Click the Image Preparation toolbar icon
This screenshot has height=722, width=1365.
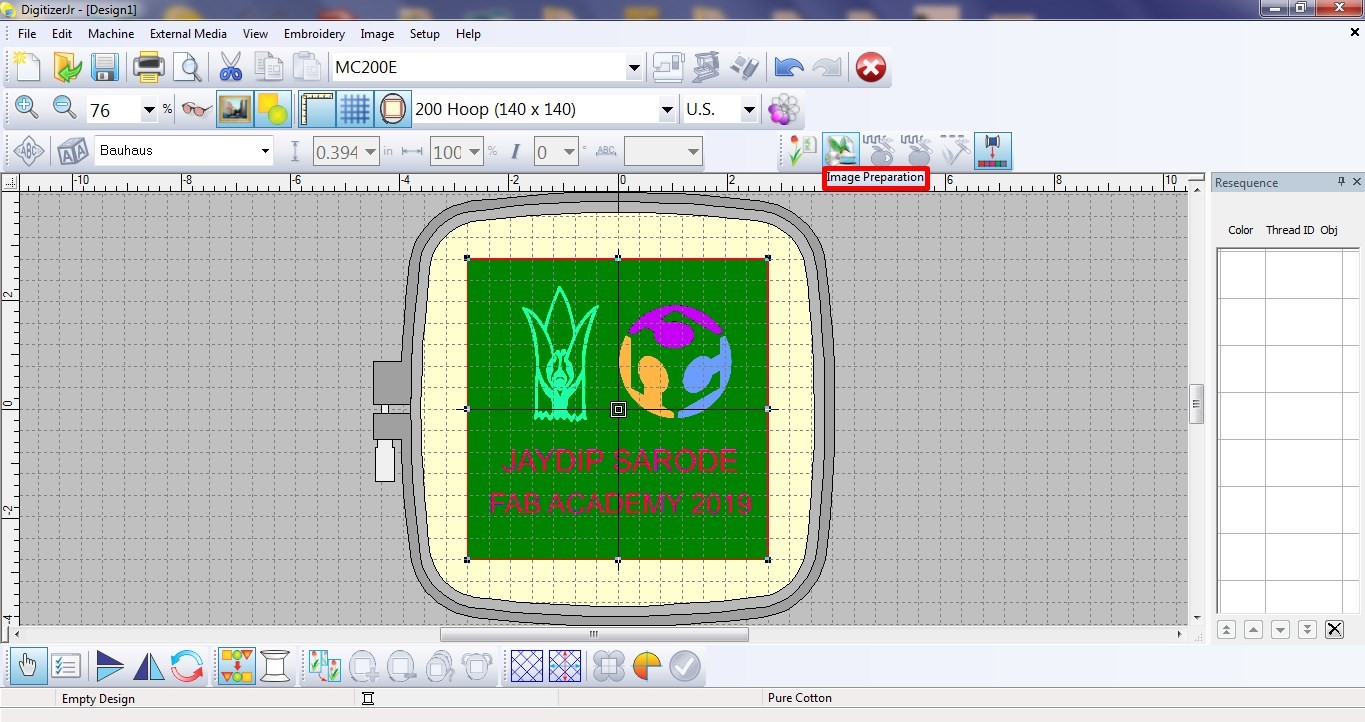(840, 151)
